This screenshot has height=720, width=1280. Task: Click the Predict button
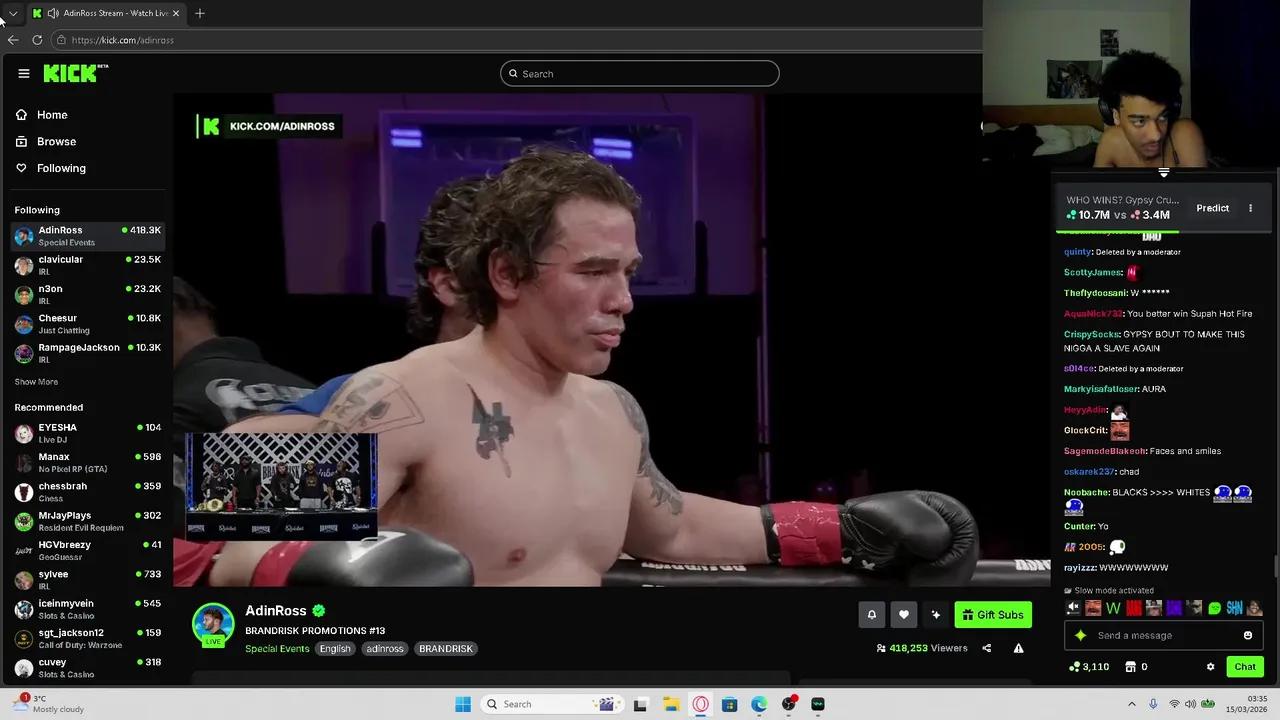coord(1212,208)
